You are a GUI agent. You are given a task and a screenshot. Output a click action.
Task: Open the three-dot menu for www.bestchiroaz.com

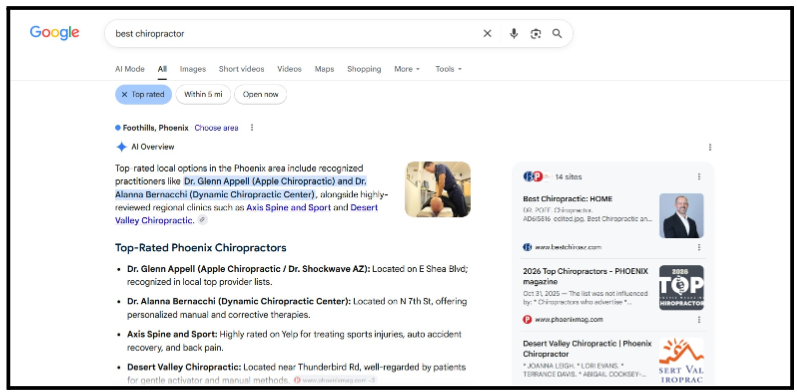click(x=699, y=247)
